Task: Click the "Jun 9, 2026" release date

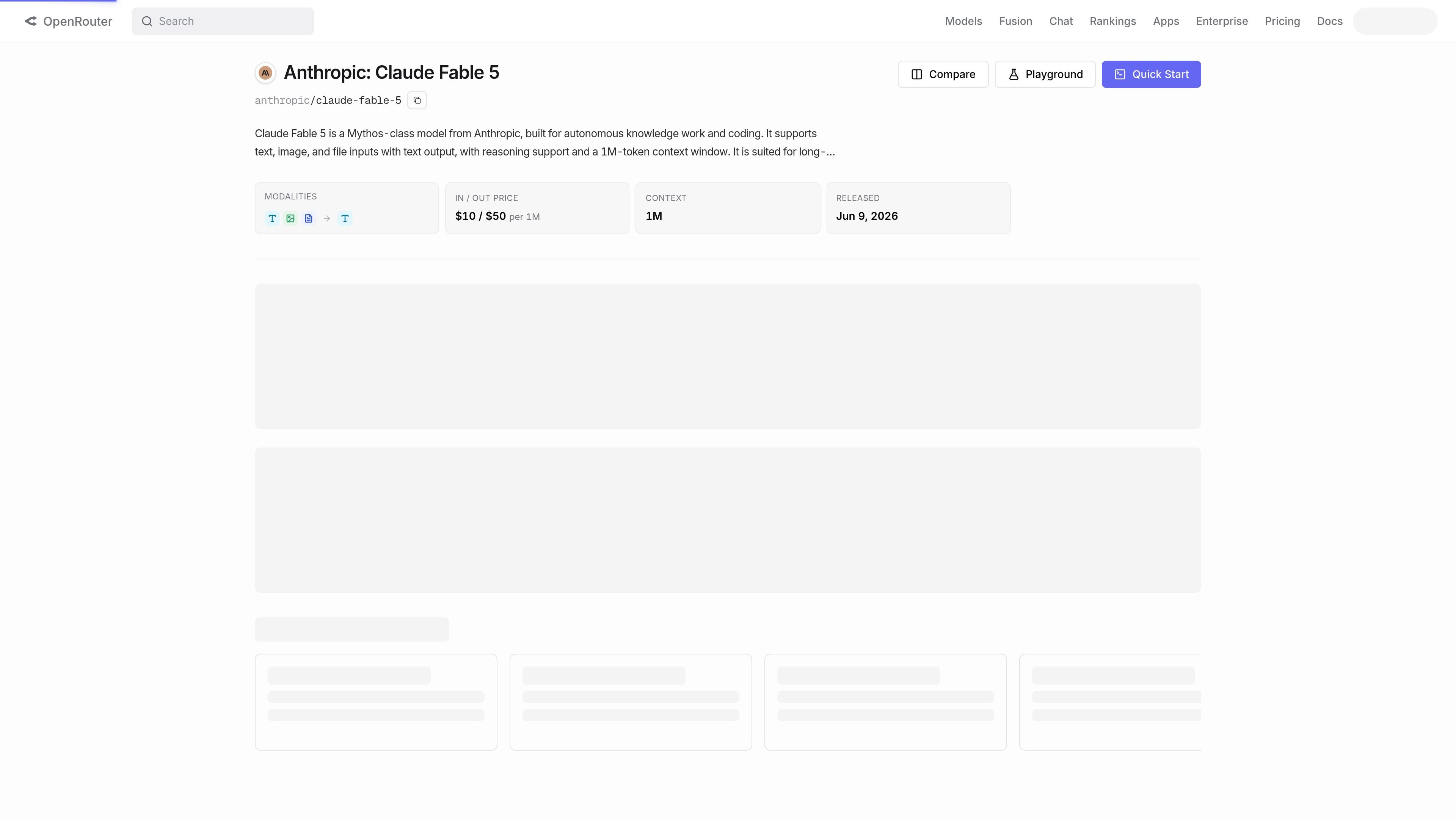Action: (867, 217)
